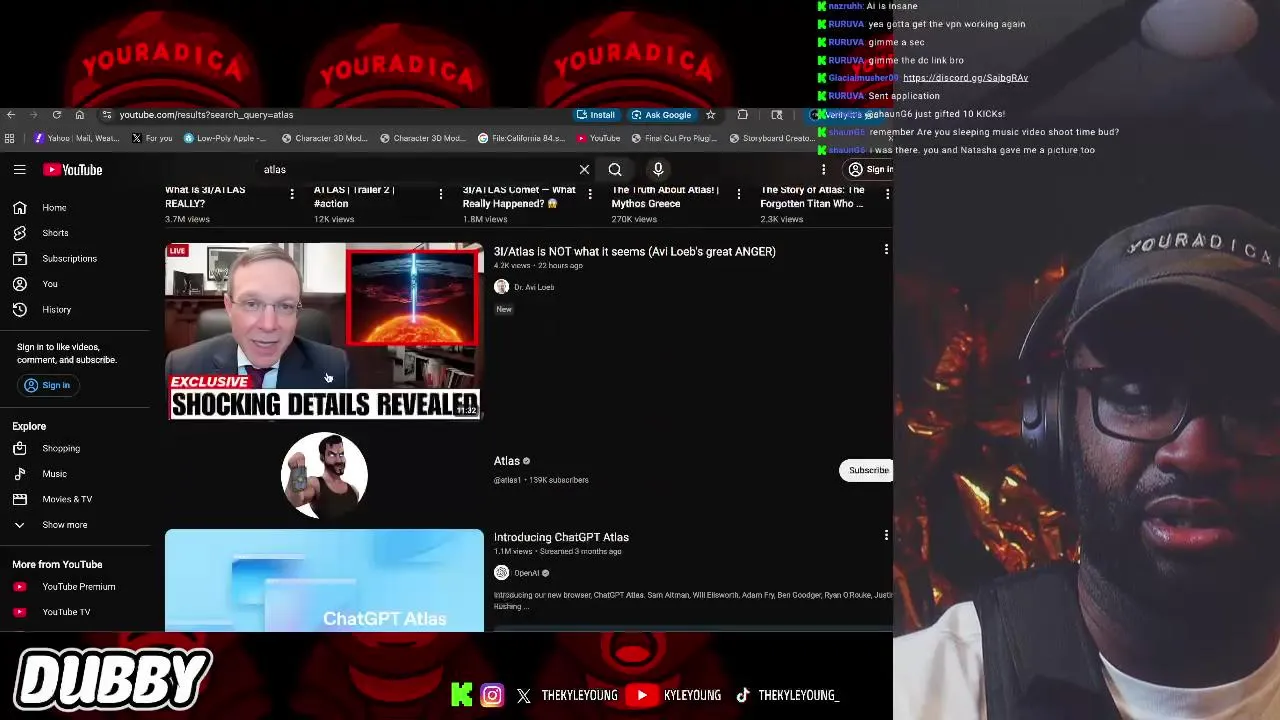Reload the browser page
This screenshot has height=720, width=1280.
pyautogui.click(x=57, y=115)
